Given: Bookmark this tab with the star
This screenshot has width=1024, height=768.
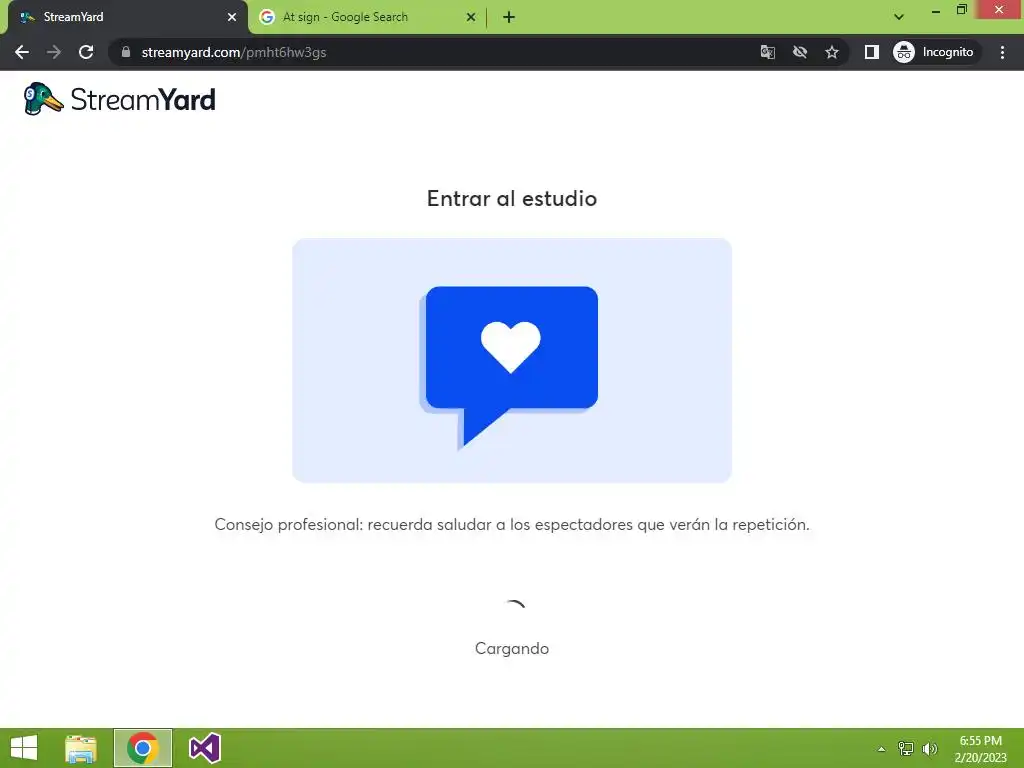Looking at the screenshot, I should tap(831, 52).
